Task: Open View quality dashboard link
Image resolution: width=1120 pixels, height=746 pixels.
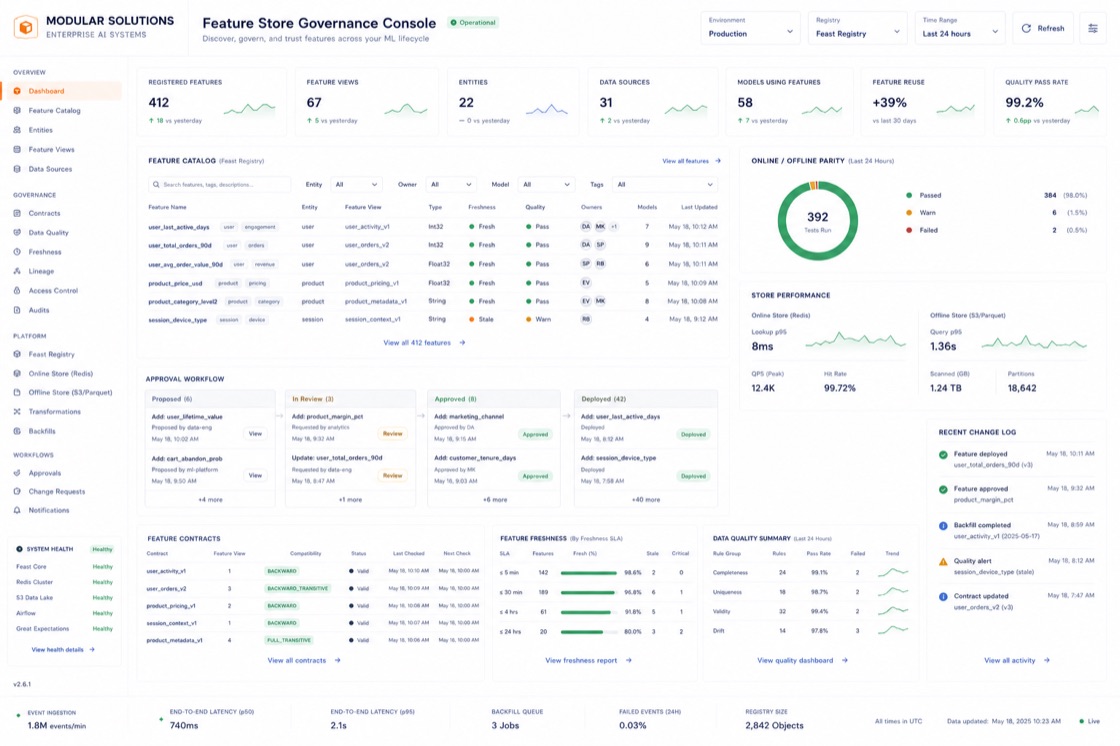Action: click(x=802, y=660)
